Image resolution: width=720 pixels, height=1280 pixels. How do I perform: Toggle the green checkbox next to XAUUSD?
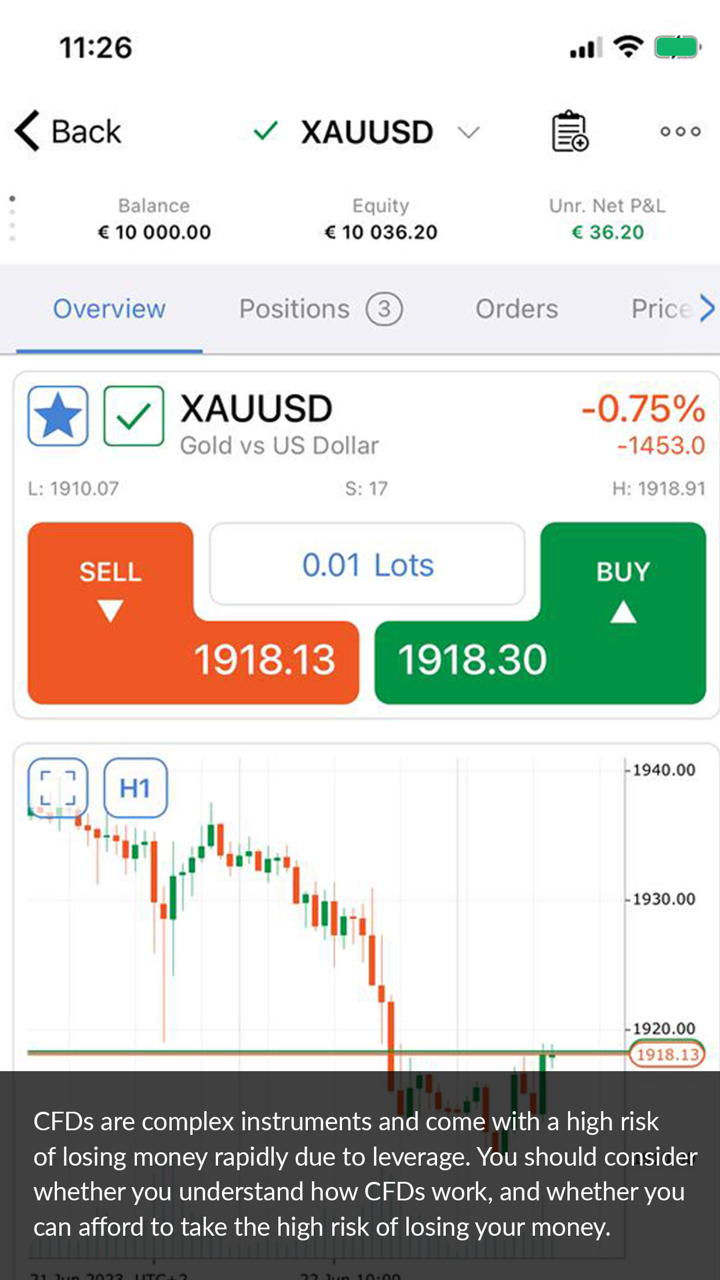point(134,416)
